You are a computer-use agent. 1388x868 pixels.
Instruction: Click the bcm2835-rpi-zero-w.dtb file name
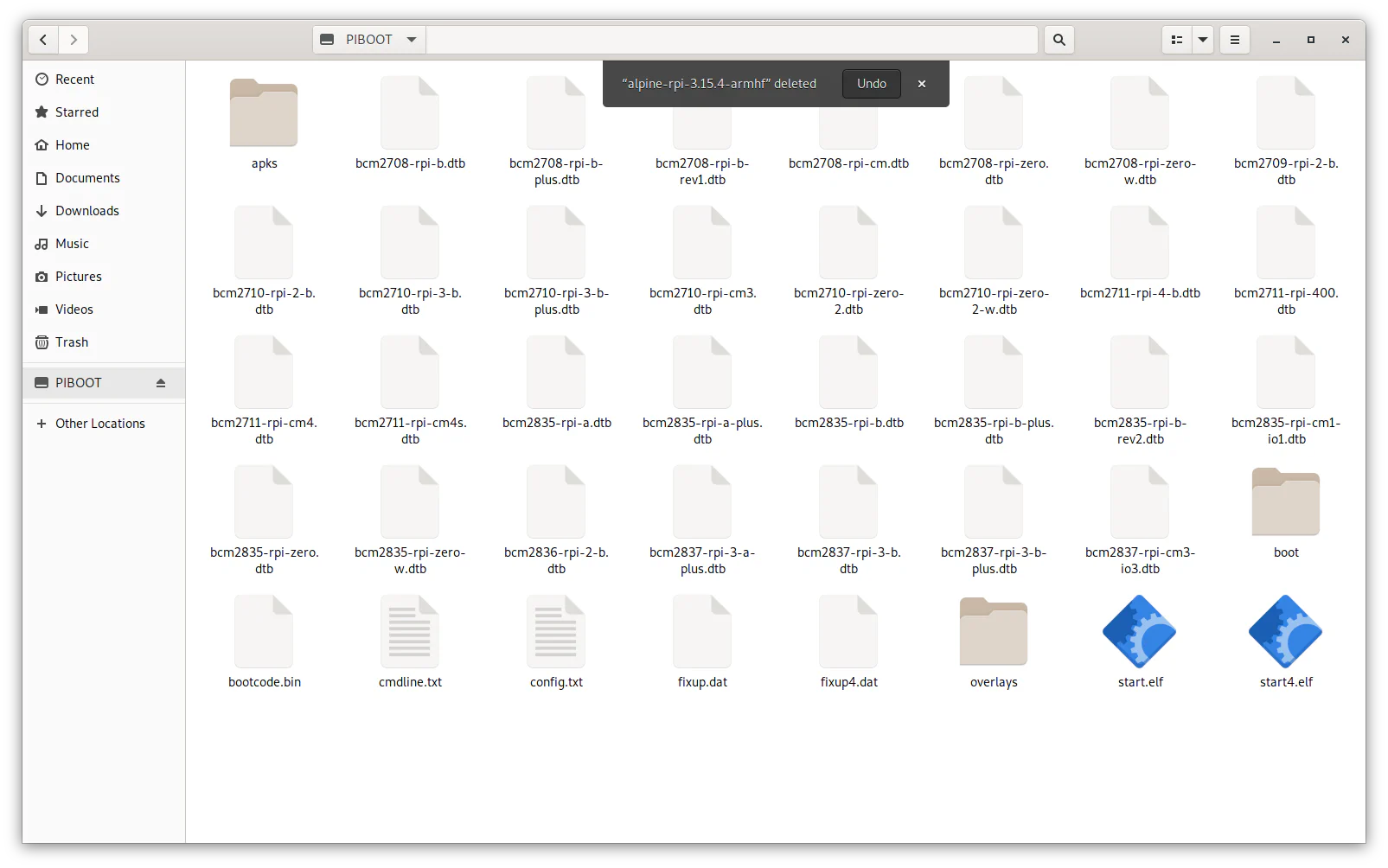(410, 560)
